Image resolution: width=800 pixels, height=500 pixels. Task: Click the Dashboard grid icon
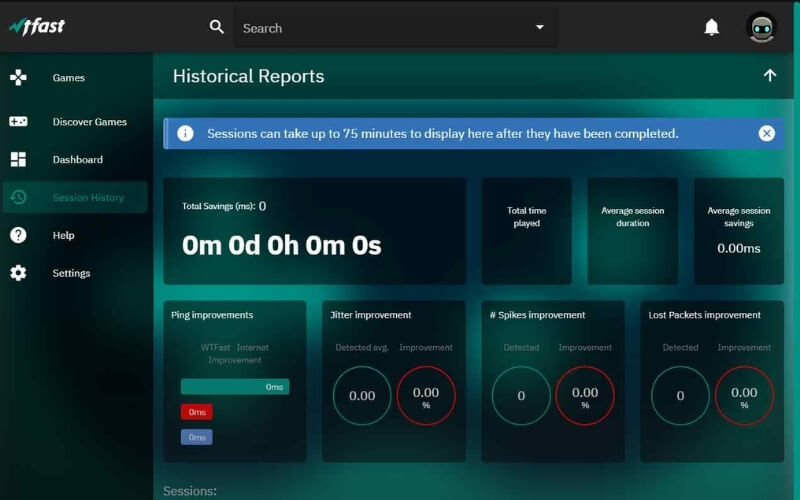point(18,160)
